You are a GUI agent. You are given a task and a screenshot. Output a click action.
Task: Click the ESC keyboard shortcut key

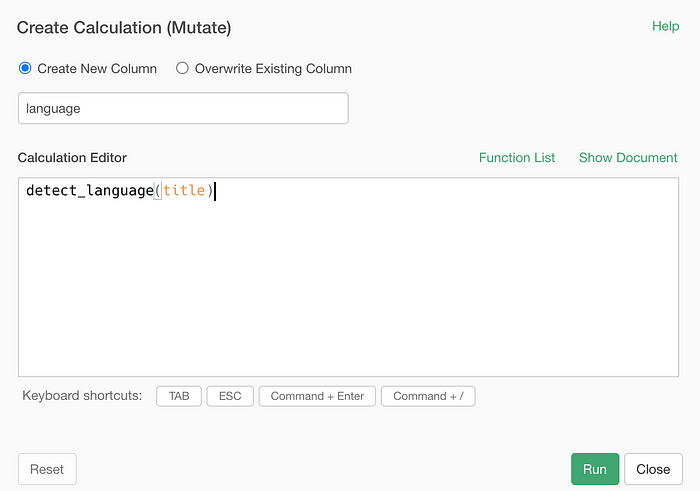230,396
